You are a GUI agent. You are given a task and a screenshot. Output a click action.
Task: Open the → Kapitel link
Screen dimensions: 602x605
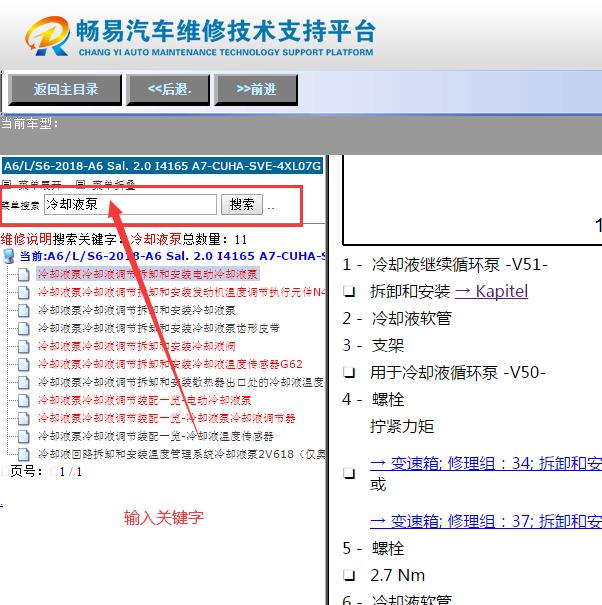coord(491,291)
